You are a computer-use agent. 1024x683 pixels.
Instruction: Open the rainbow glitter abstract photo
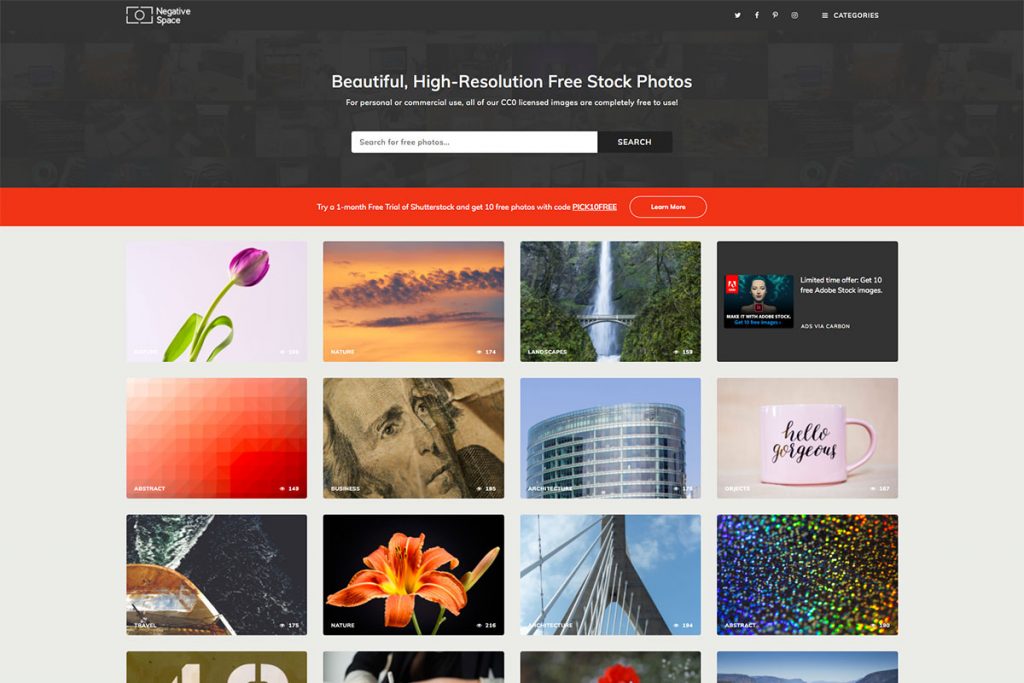pos(807,575)
